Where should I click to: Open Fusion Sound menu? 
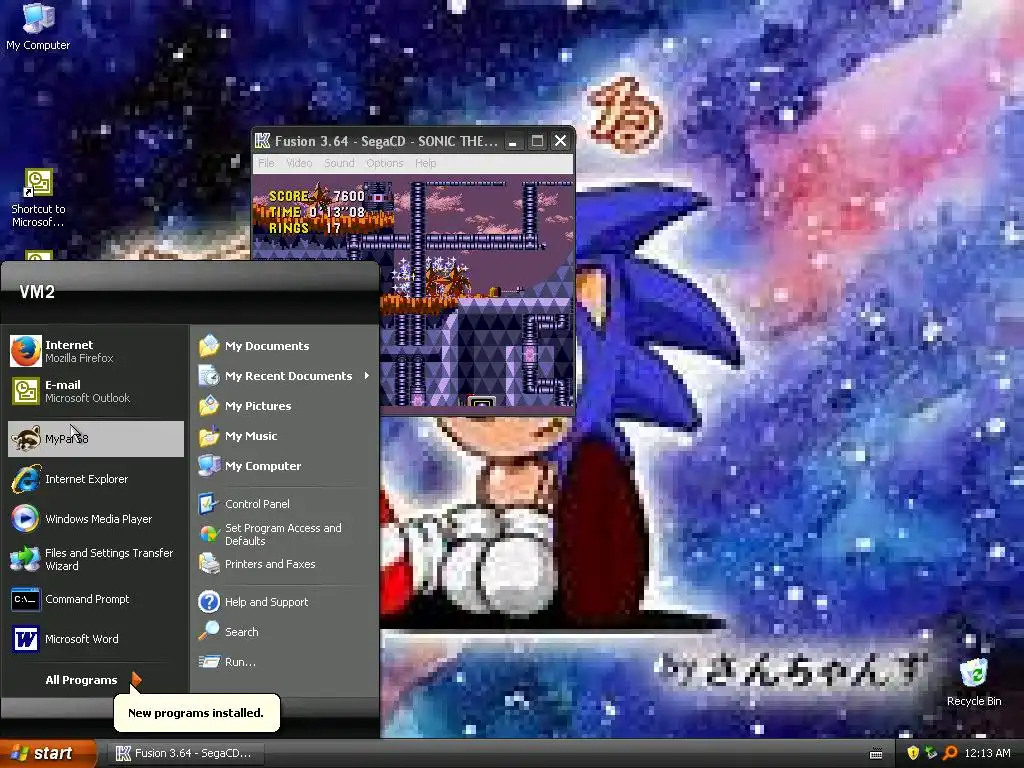click(339, 163)
